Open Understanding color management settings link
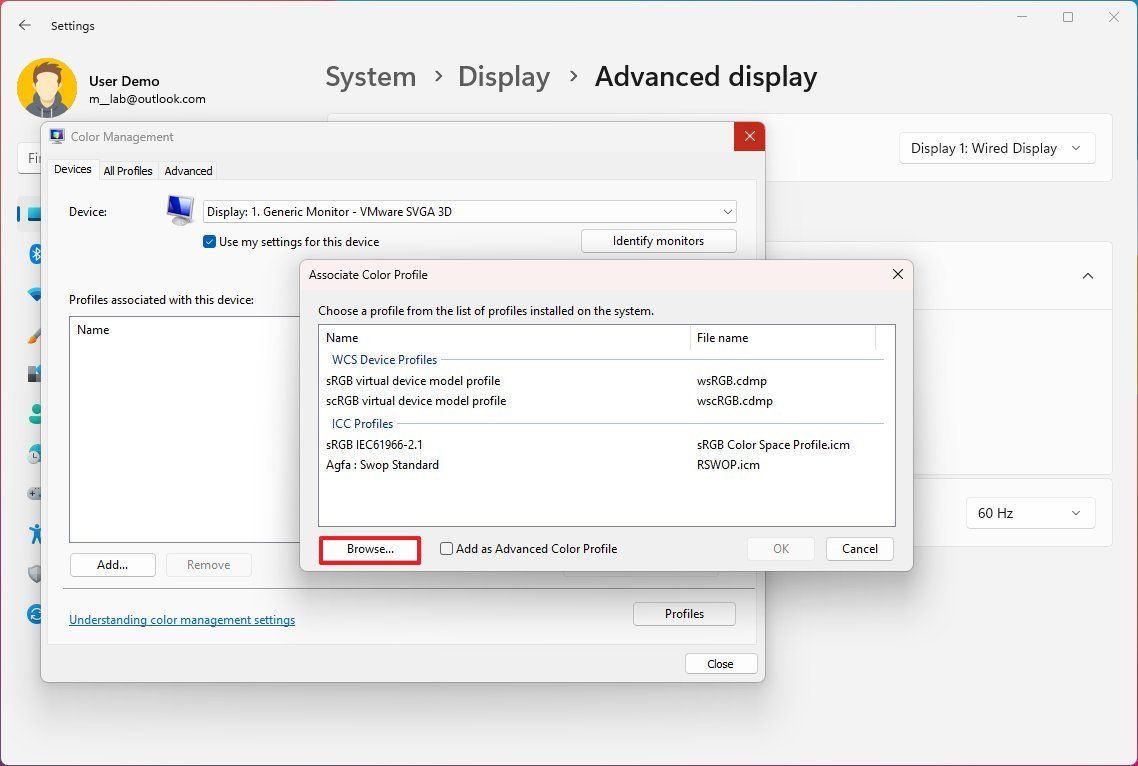The width and height of the screenshot is (1138, 766). click(181, 619)
